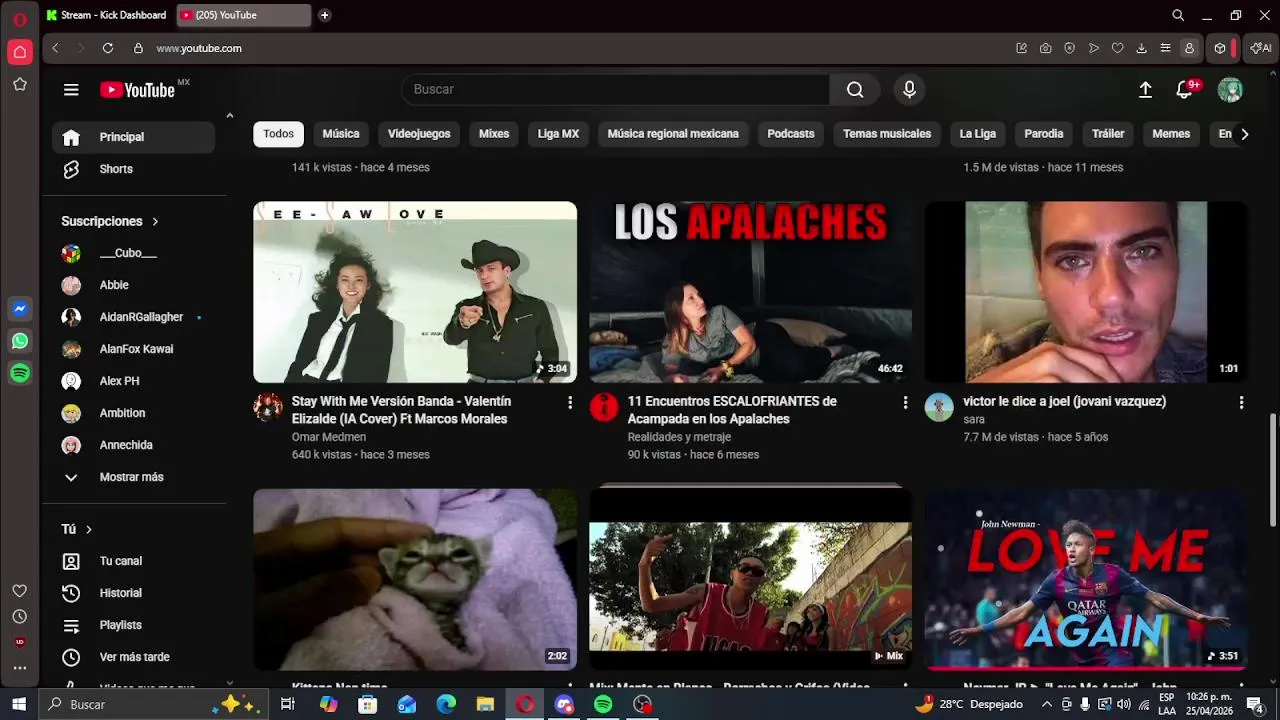Viewport: 1280px width, 720px height.
Task: Open options for Stay With Me video
Action: [570, 402]
